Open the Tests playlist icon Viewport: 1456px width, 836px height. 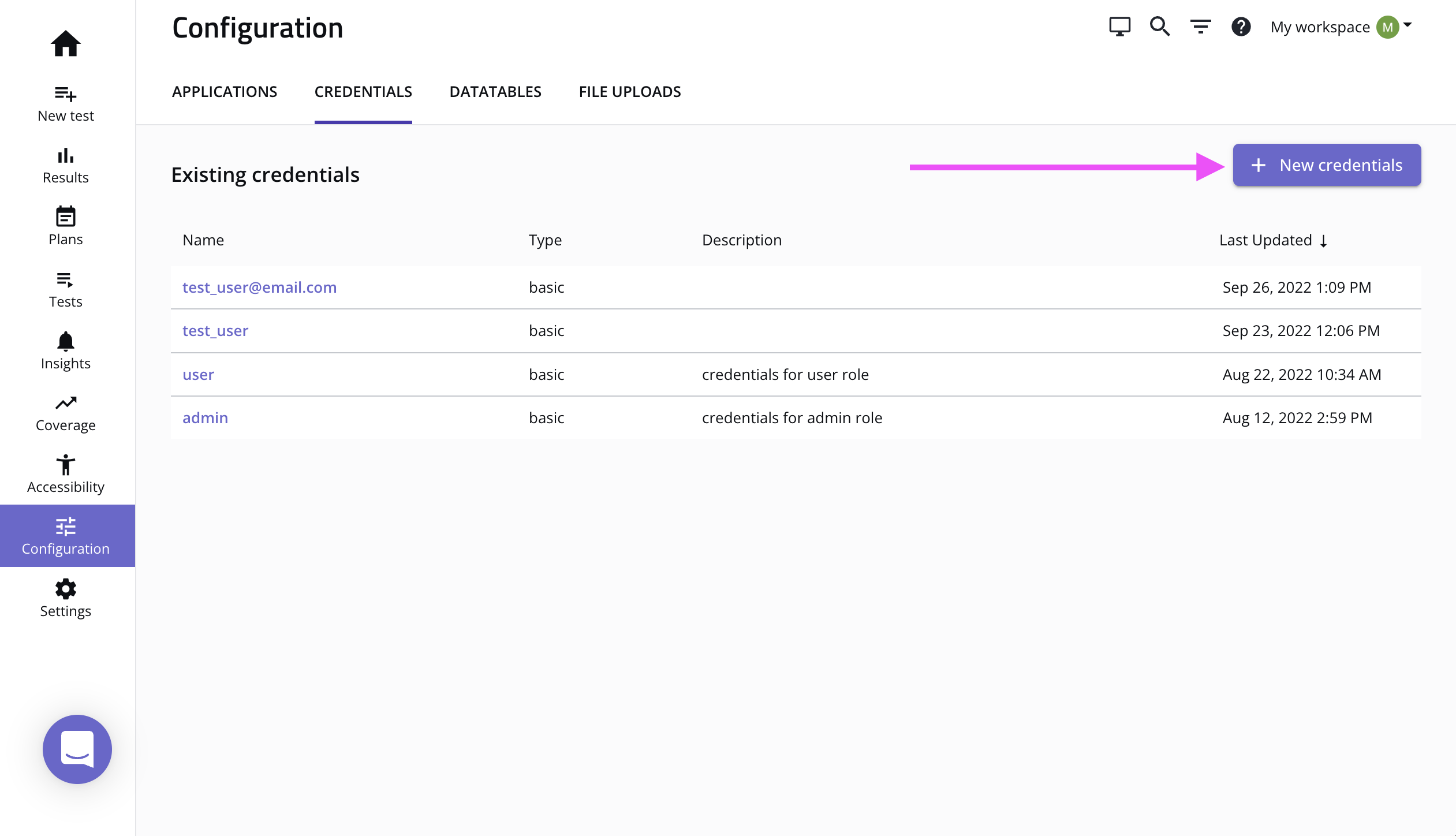[65, 280]
